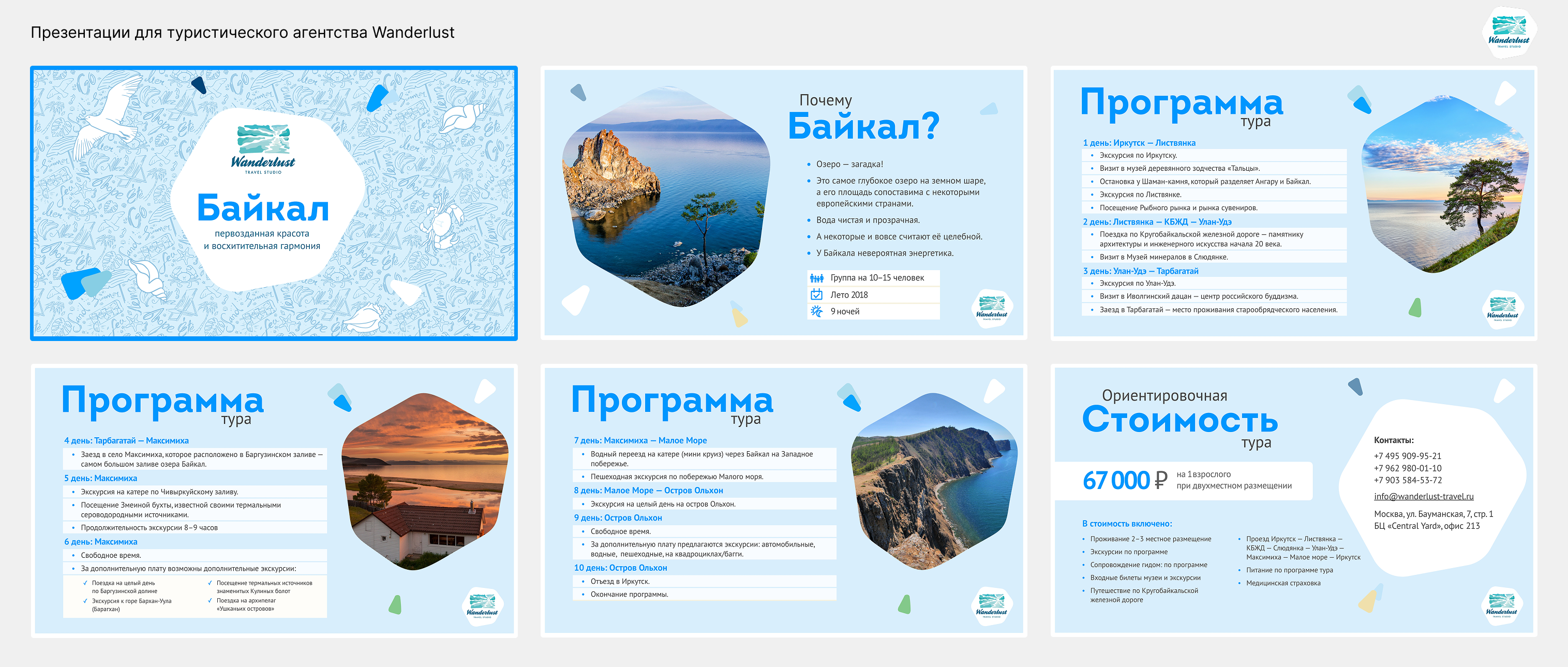Click the heading 1 день: Иркутск — Листвянка
Image resolution: width=1568 pixels, height=667 pixels.
[x=1139, y=143]
